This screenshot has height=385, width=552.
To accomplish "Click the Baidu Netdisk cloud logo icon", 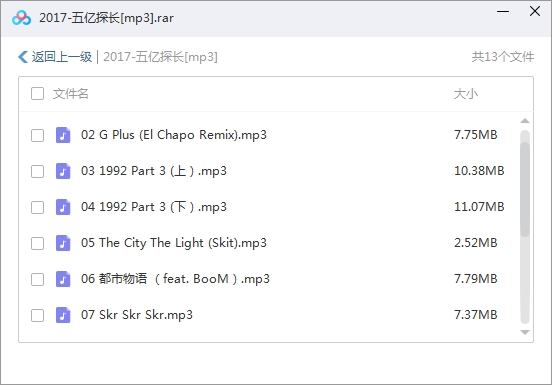I will [x=21, y=18].
